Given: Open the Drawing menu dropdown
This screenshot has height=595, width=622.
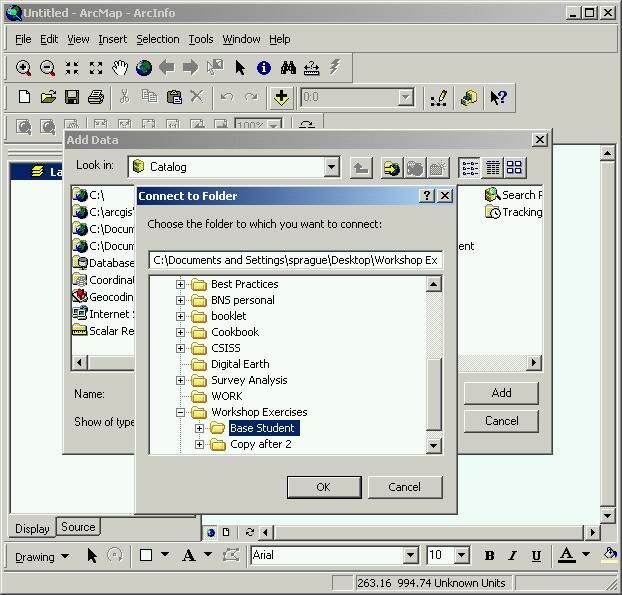Looking at the screenshot, I should (x=42, y=557).
